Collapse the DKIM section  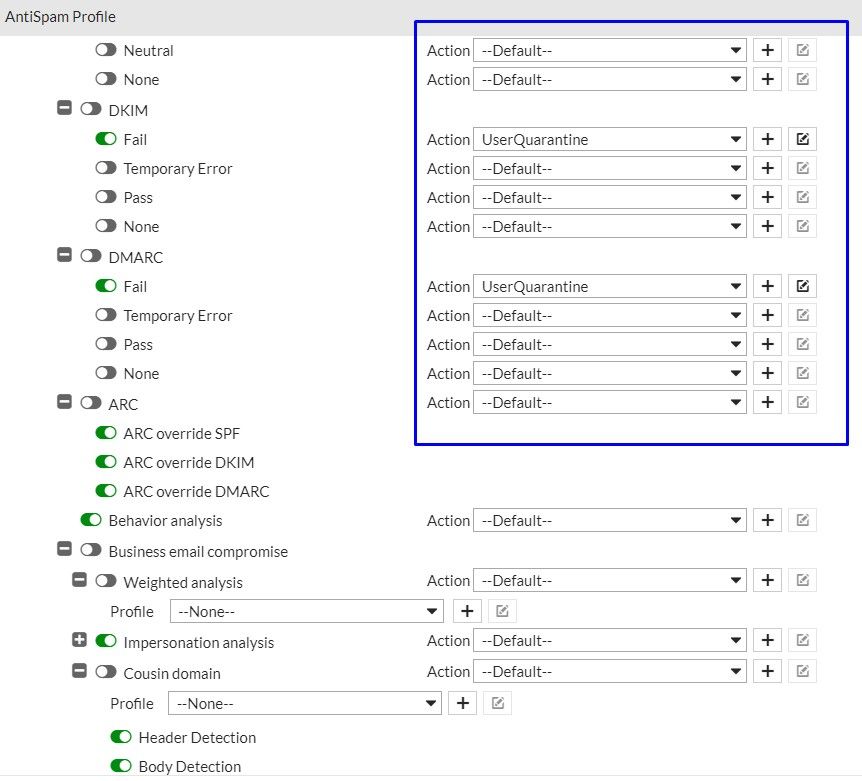point(65,108)
